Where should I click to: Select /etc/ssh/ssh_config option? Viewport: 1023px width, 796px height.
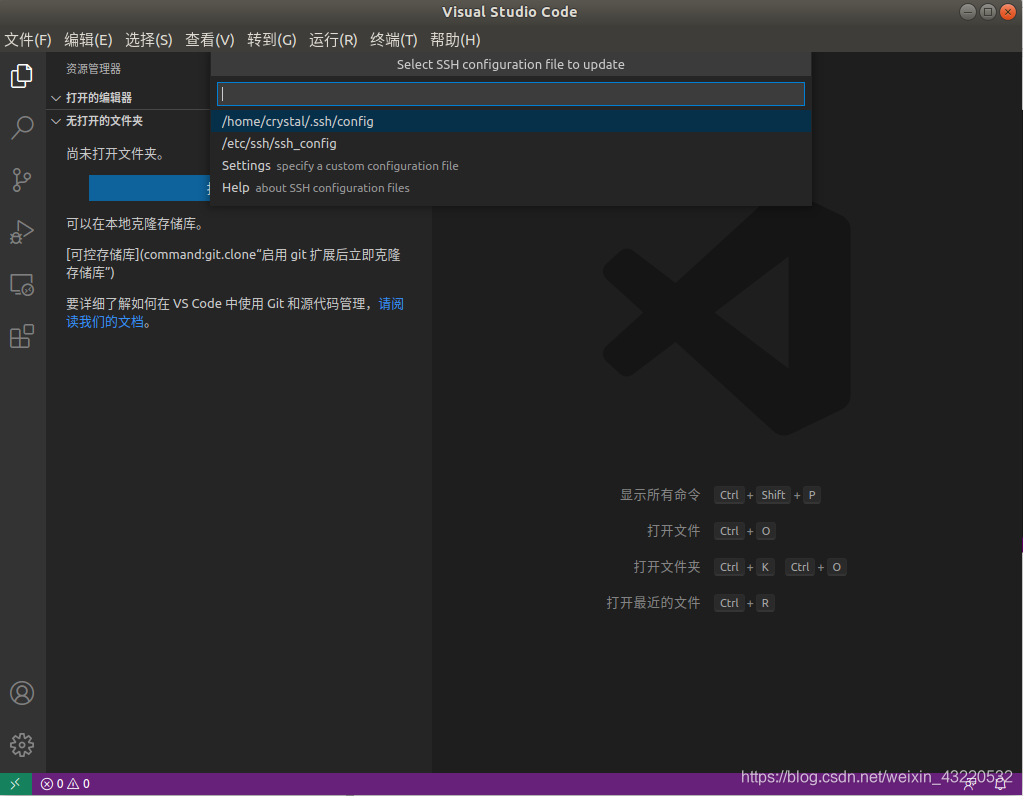pos(511,144)
